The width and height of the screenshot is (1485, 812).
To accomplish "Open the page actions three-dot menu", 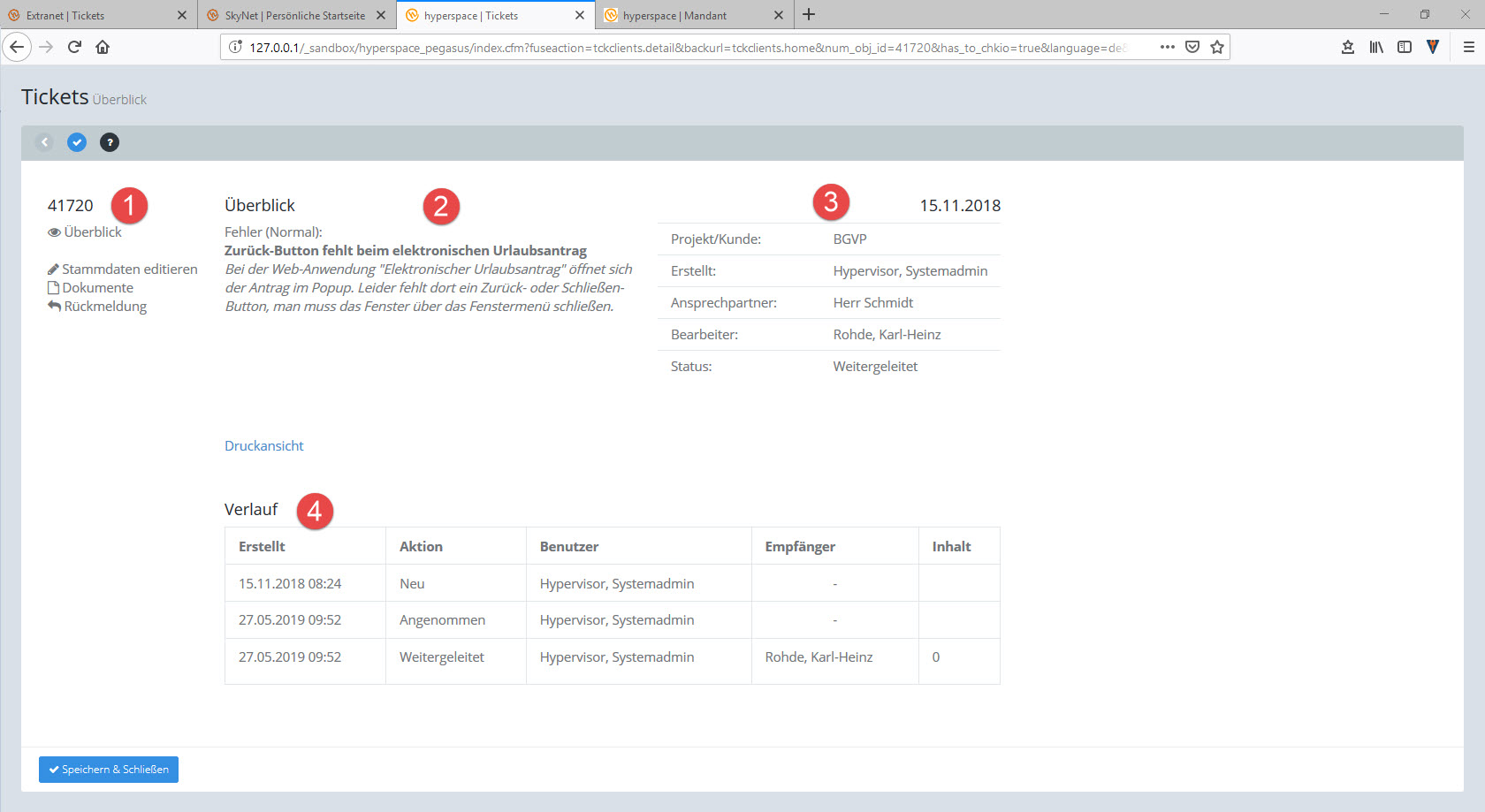I will (x=1167, y=47).
